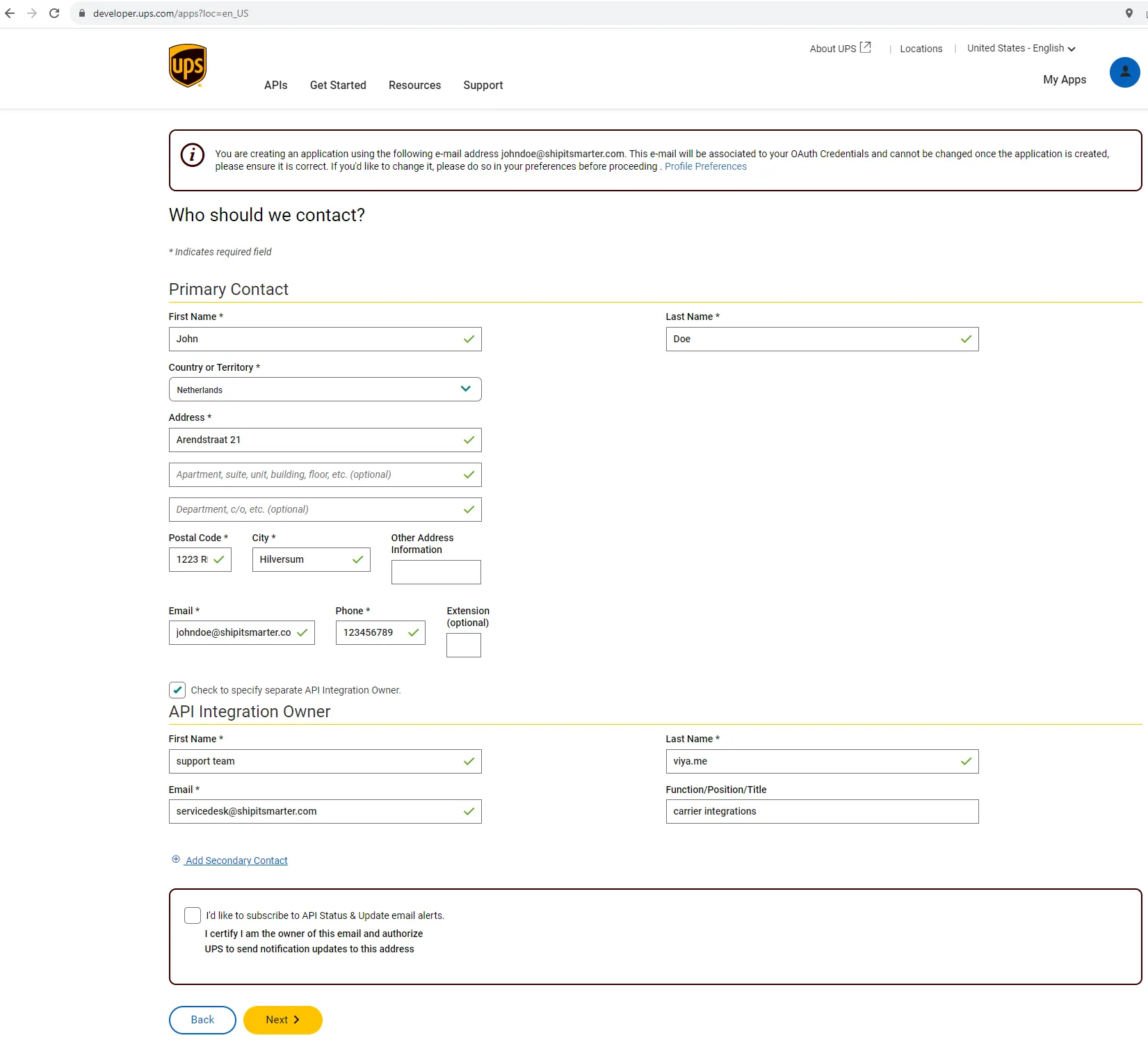Click the yellow Next button

[x=282, y=1020]
